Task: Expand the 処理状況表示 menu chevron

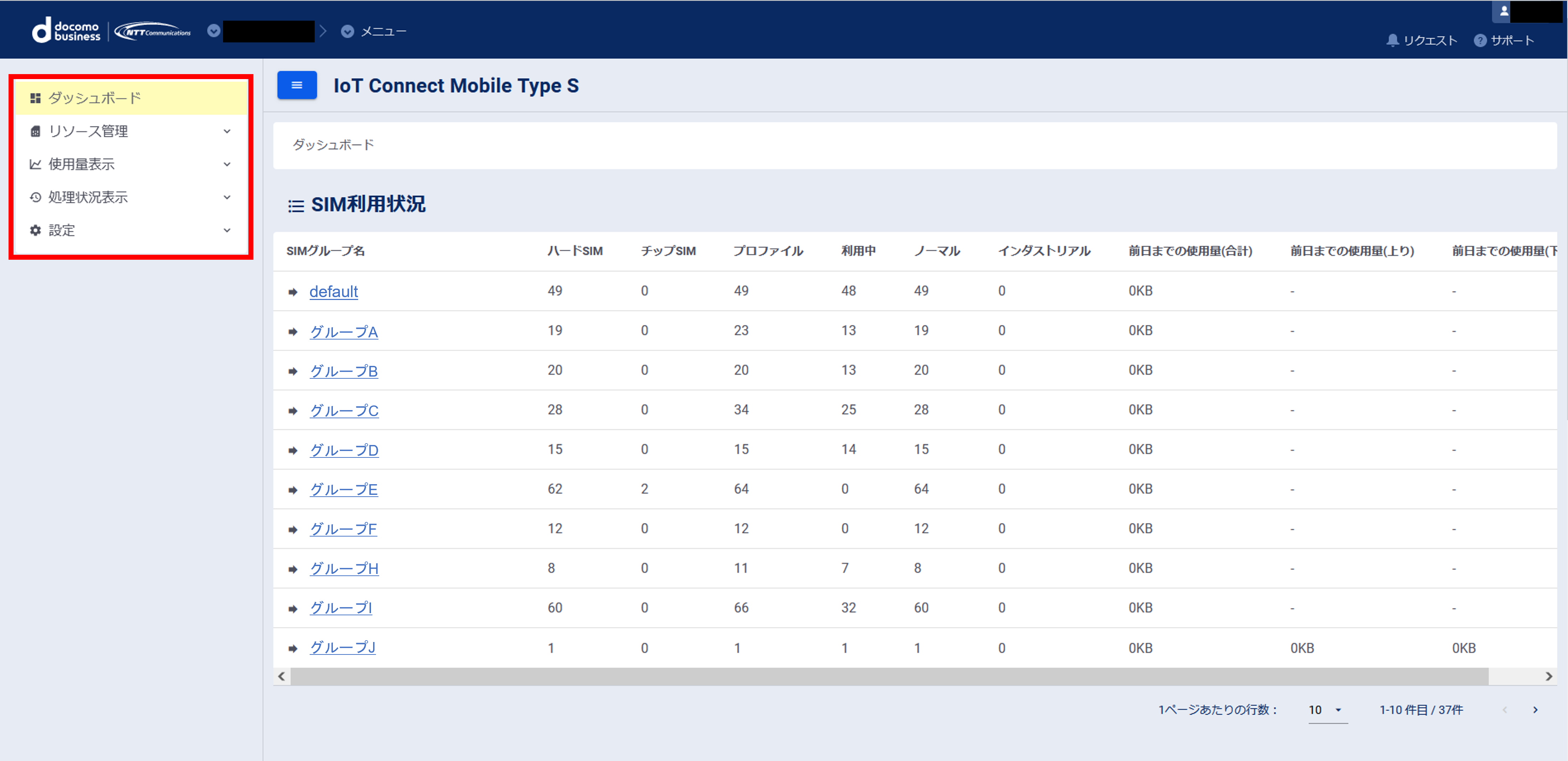Action: (x=227, y=197)
